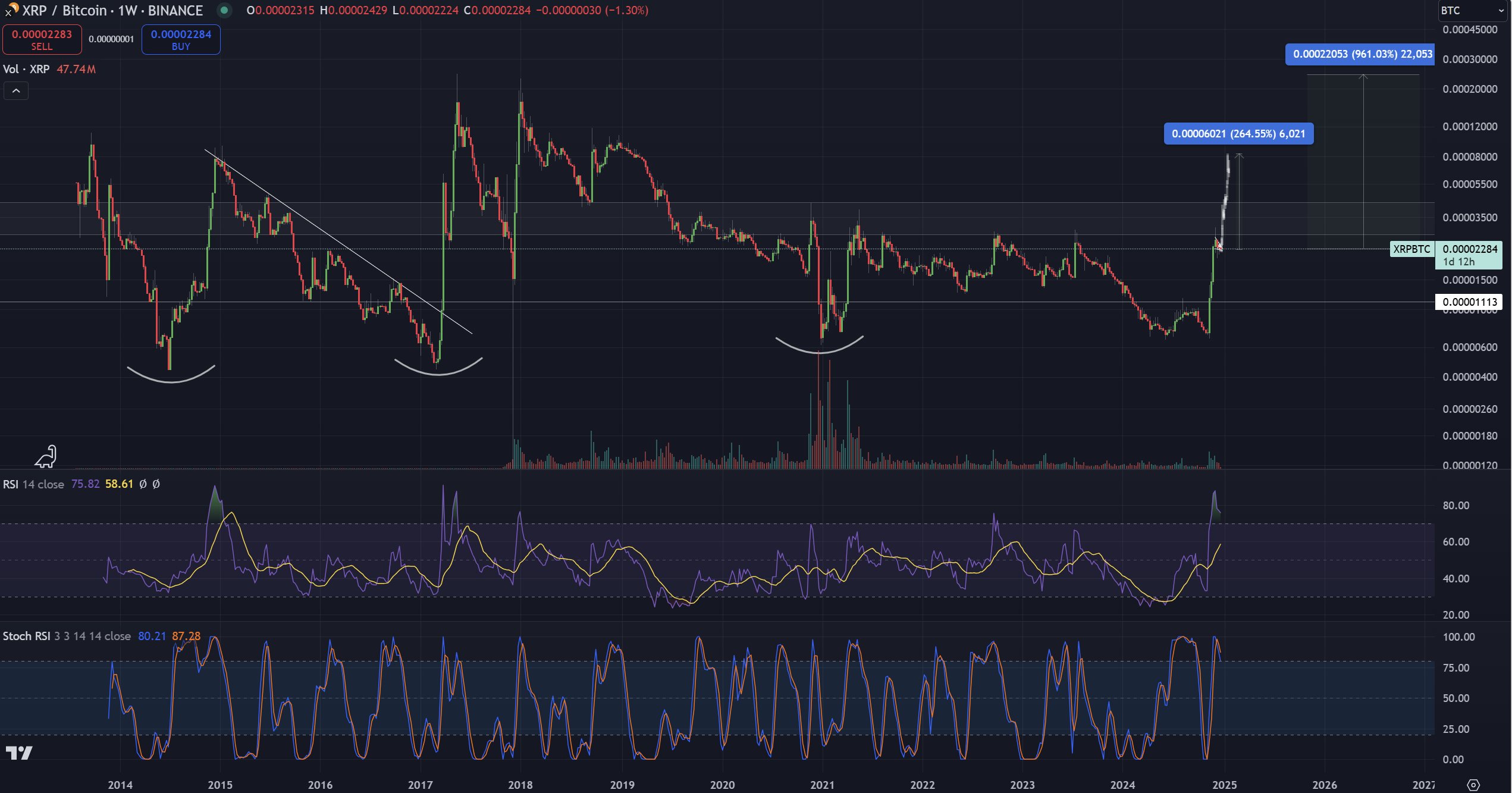Click the 47.74M volume value
The height and width of the screenshot is (793, 1512).
coord(76,69)
